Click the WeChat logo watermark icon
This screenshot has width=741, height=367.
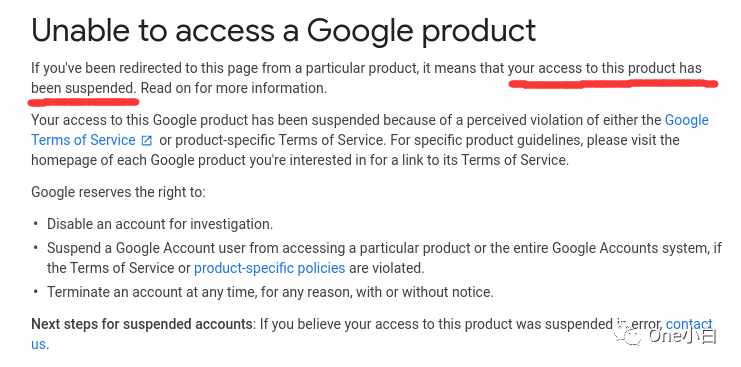(x=627, y=336)
